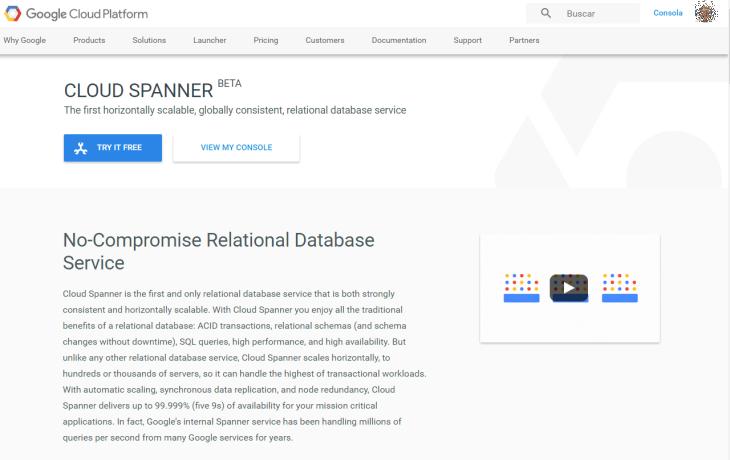Click the VIEW MY CONSOLE button
The width and height of the screenshot is (730, 460).
[x=236, y=148]
